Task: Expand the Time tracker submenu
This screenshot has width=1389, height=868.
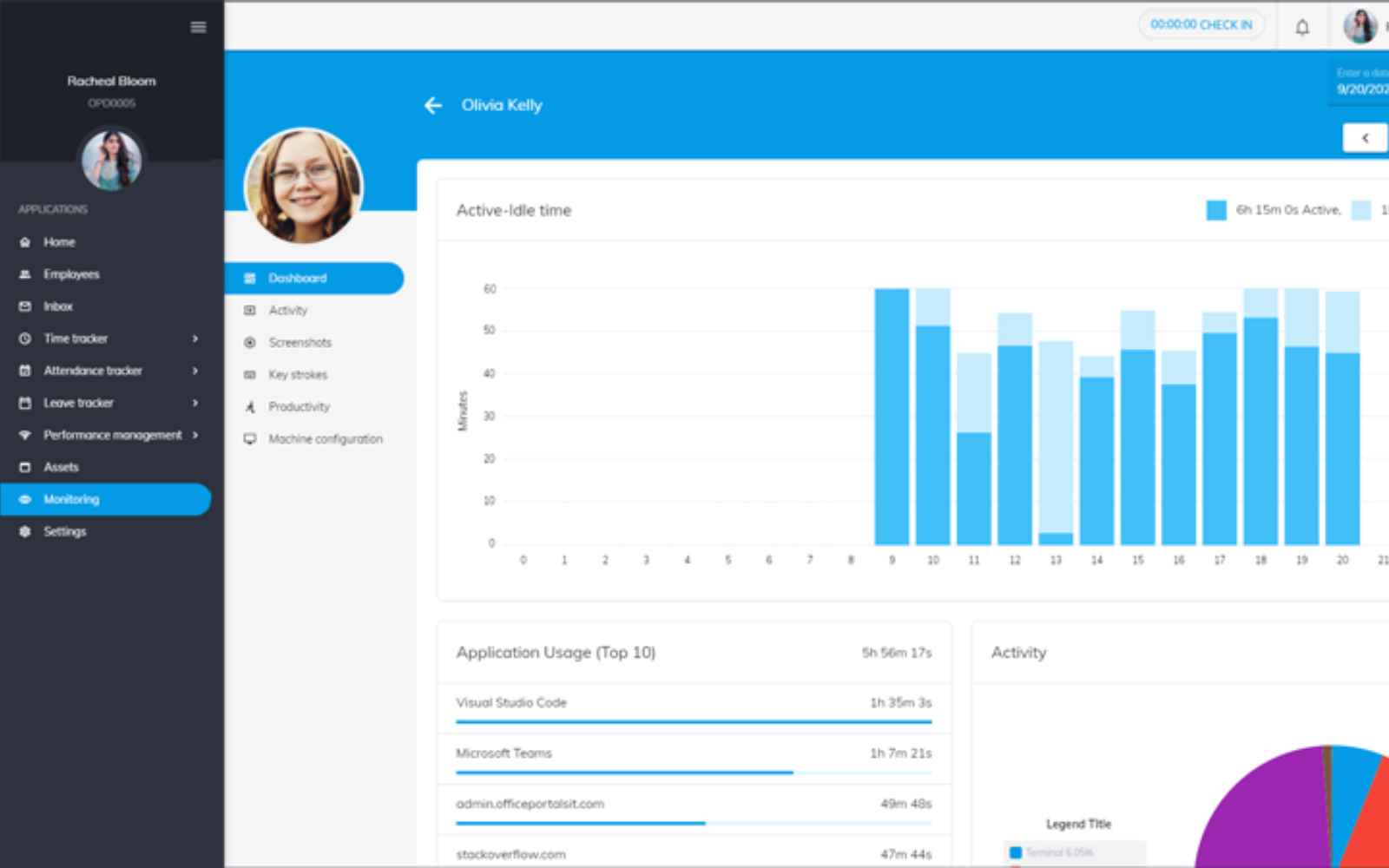Action: click(194, 339)
